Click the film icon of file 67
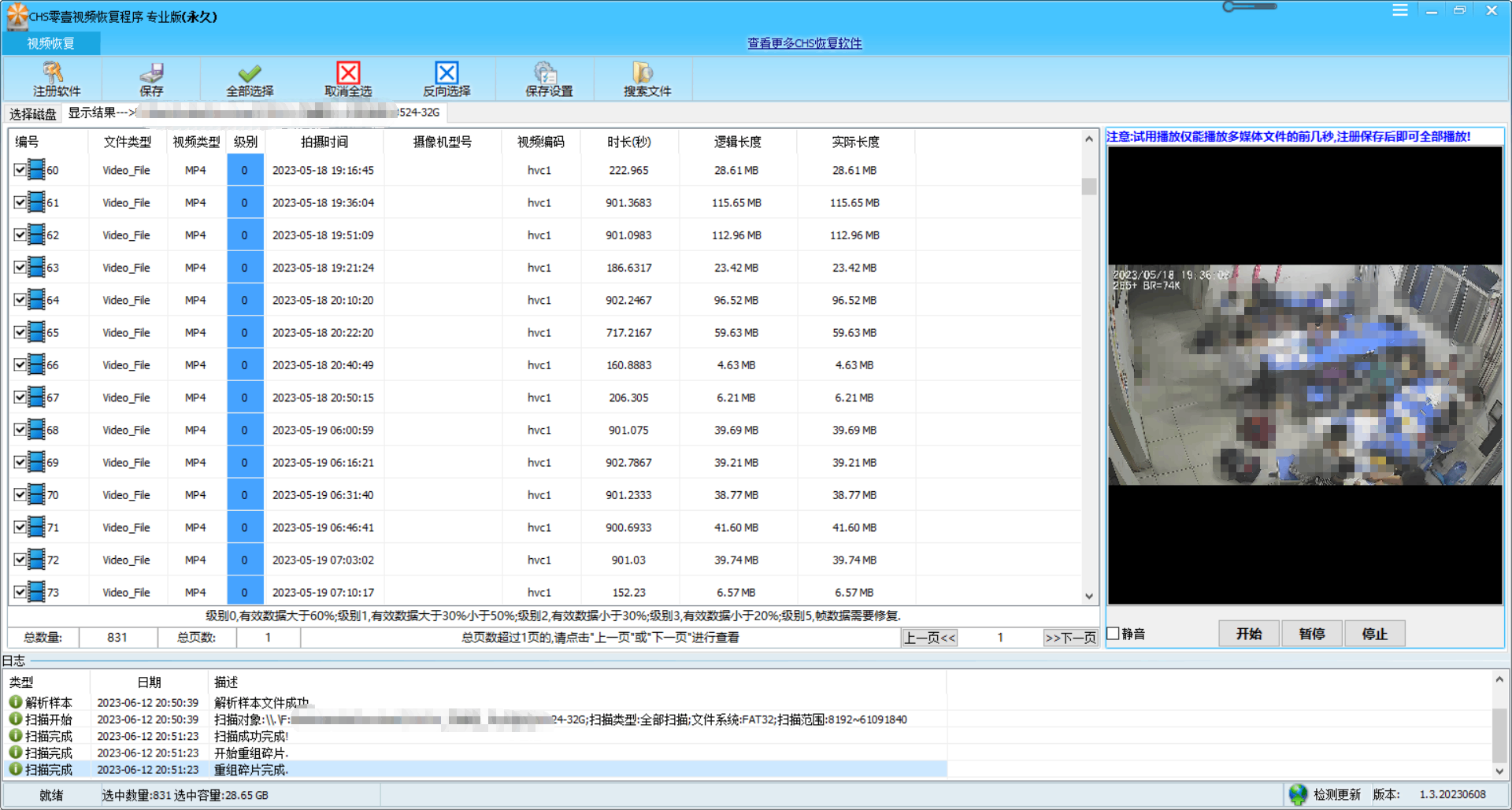The width and height of the screenshot is (1512, 810). pos(36,397)
